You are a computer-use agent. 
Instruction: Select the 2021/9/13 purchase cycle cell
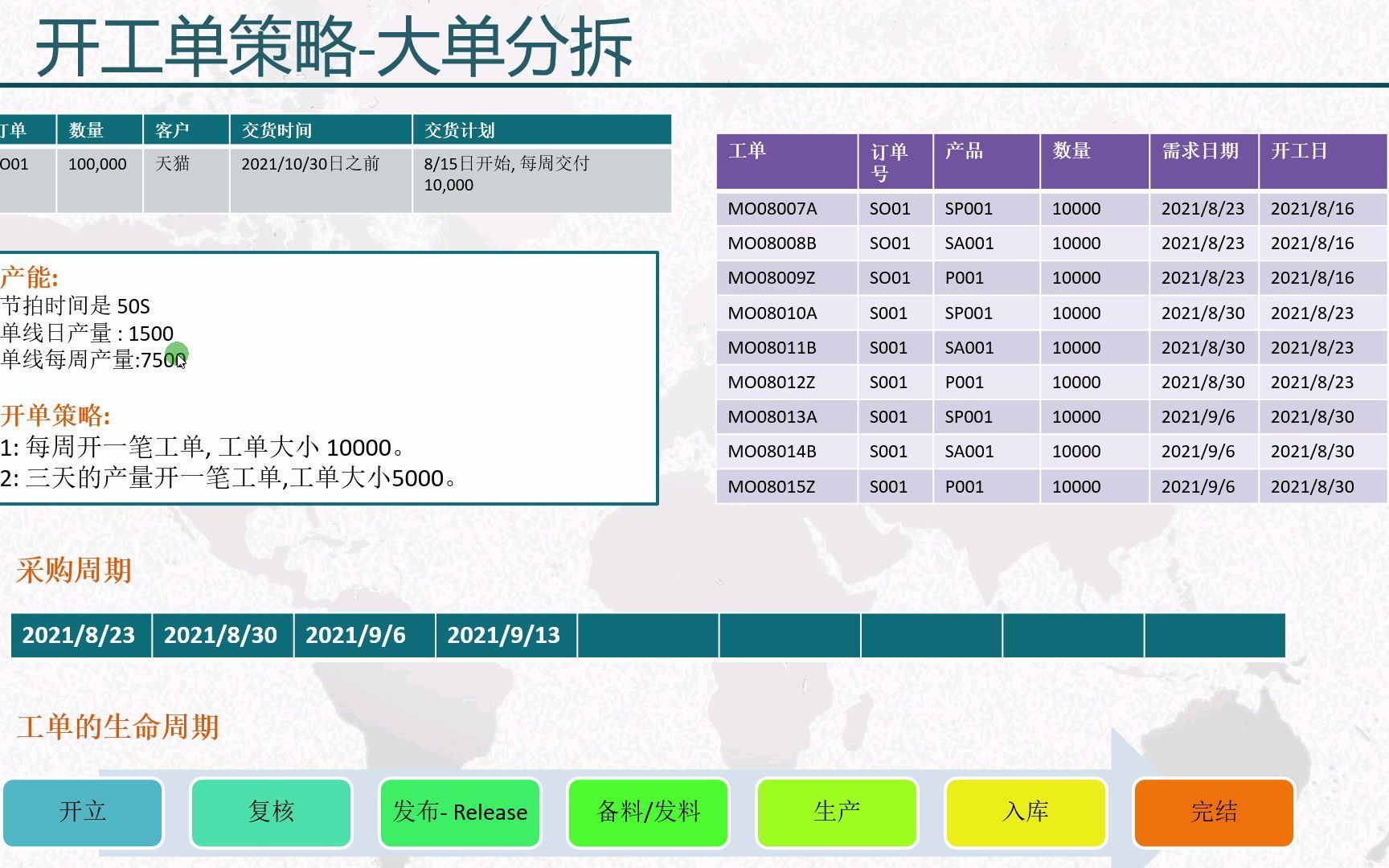coord(506,635)
